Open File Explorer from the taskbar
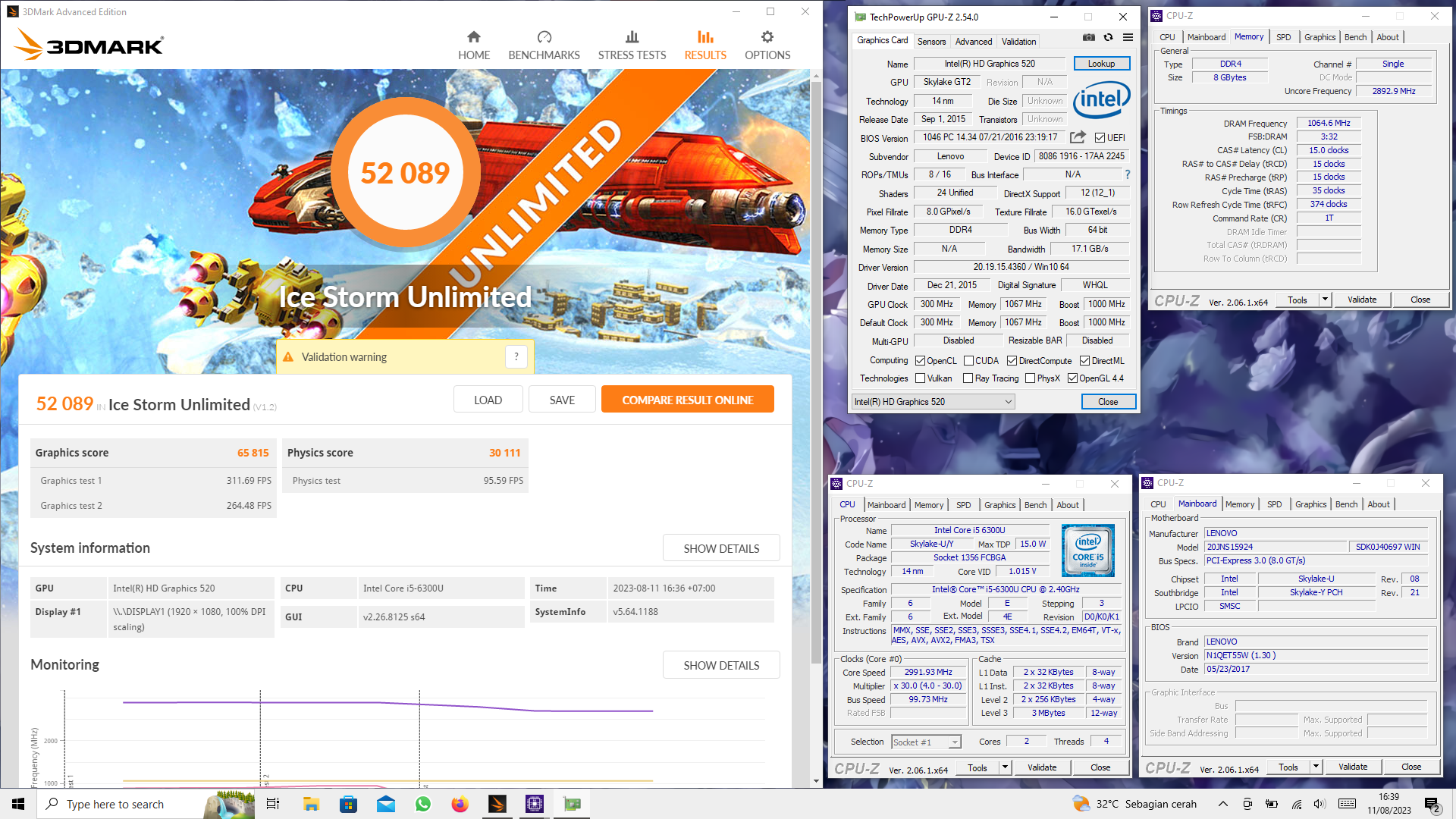The height and width of the screenshot is (819, 1456). tap(311, 804)
